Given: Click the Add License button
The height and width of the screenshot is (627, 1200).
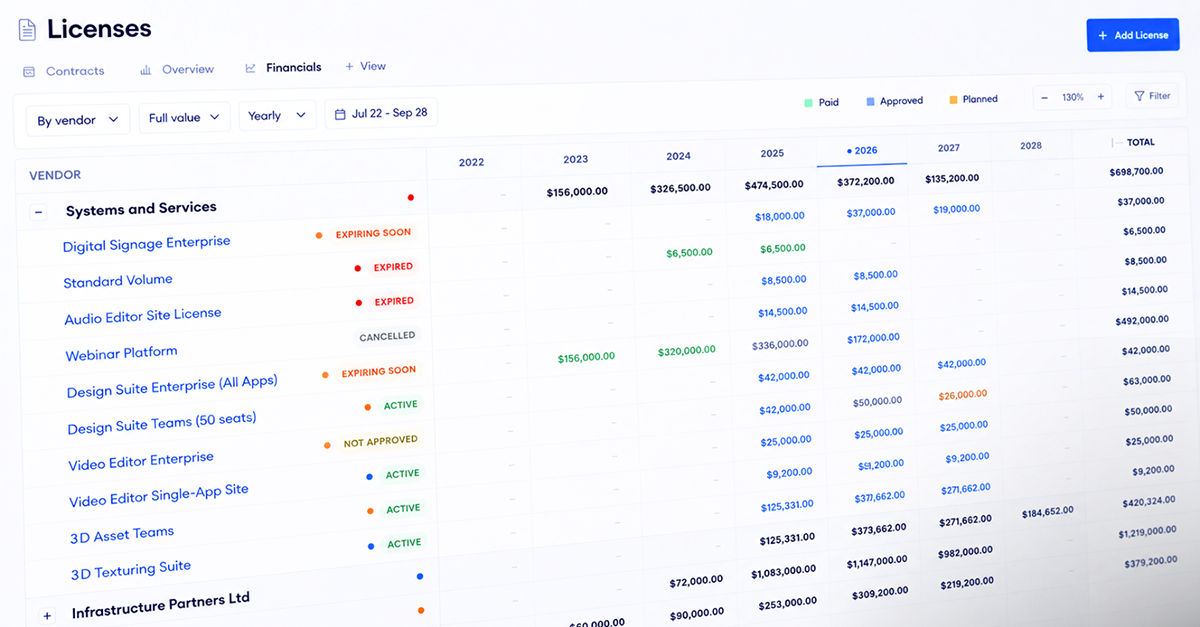Looking at the screenshot, I should click(x=1132, y=35).
